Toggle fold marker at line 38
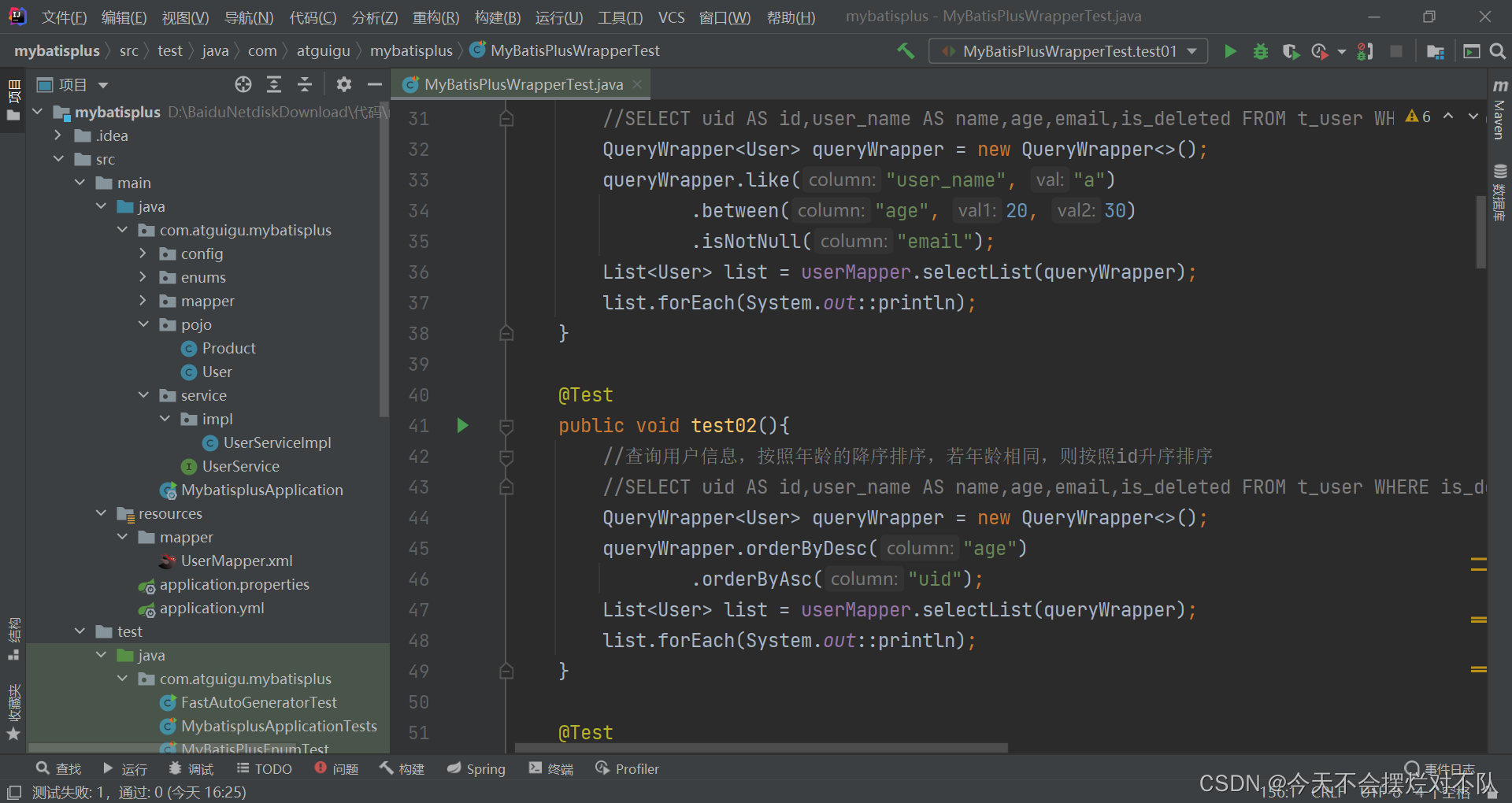Screen dimensions: 1512x803 click(x=506, y=334)
